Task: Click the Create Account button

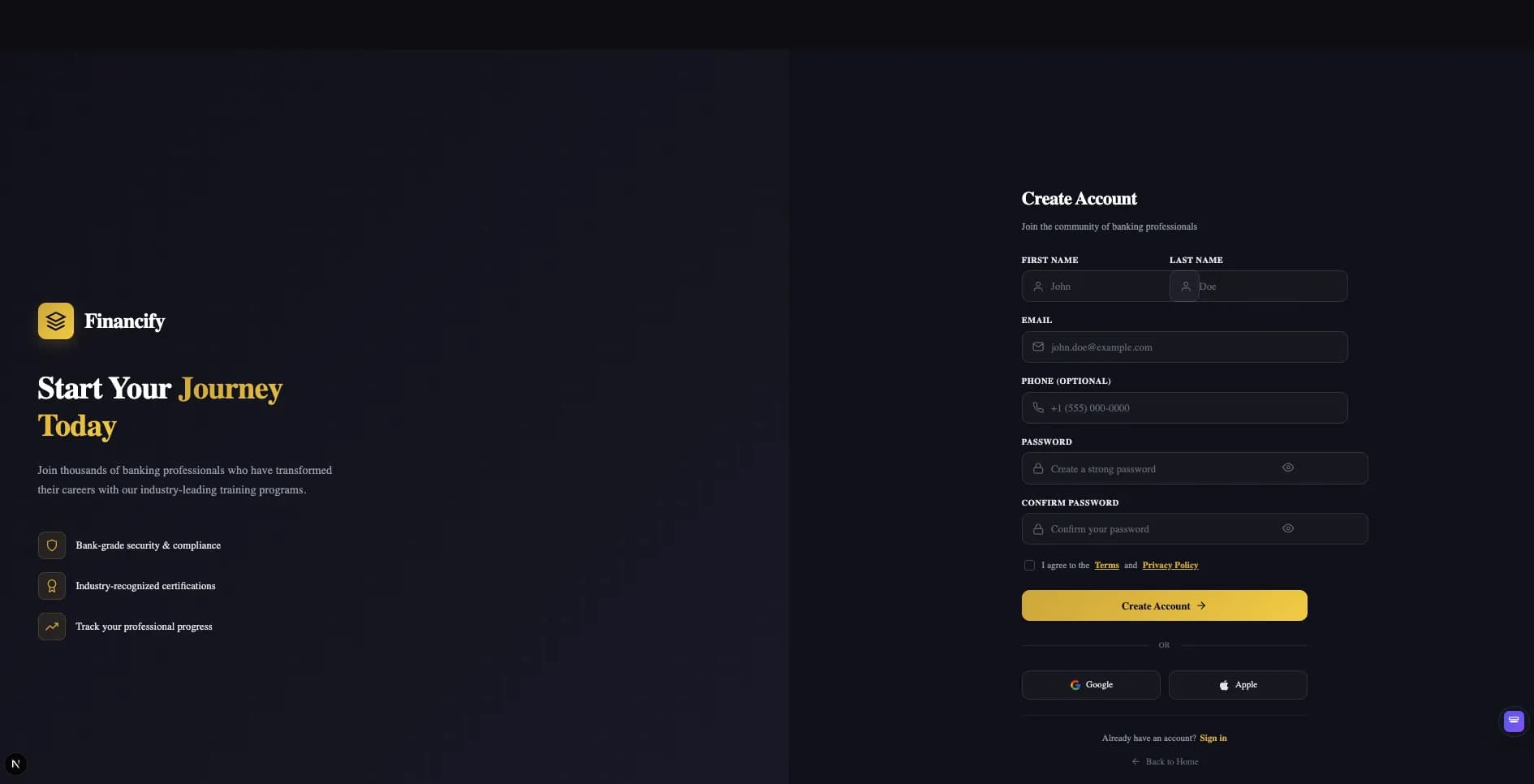Action: point(1163,605)
